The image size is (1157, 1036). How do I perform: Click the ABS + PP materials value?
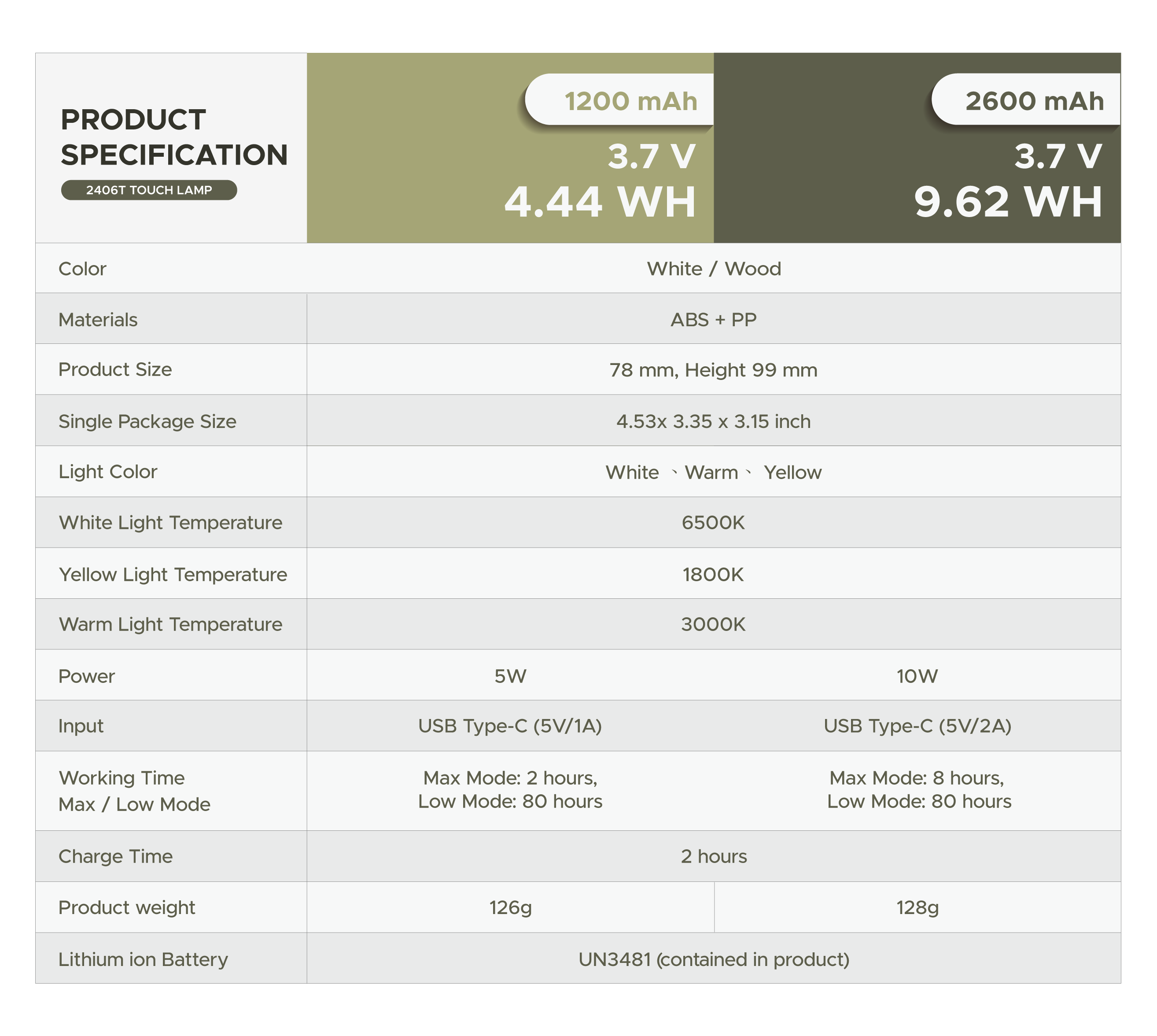tap(714, 319)
